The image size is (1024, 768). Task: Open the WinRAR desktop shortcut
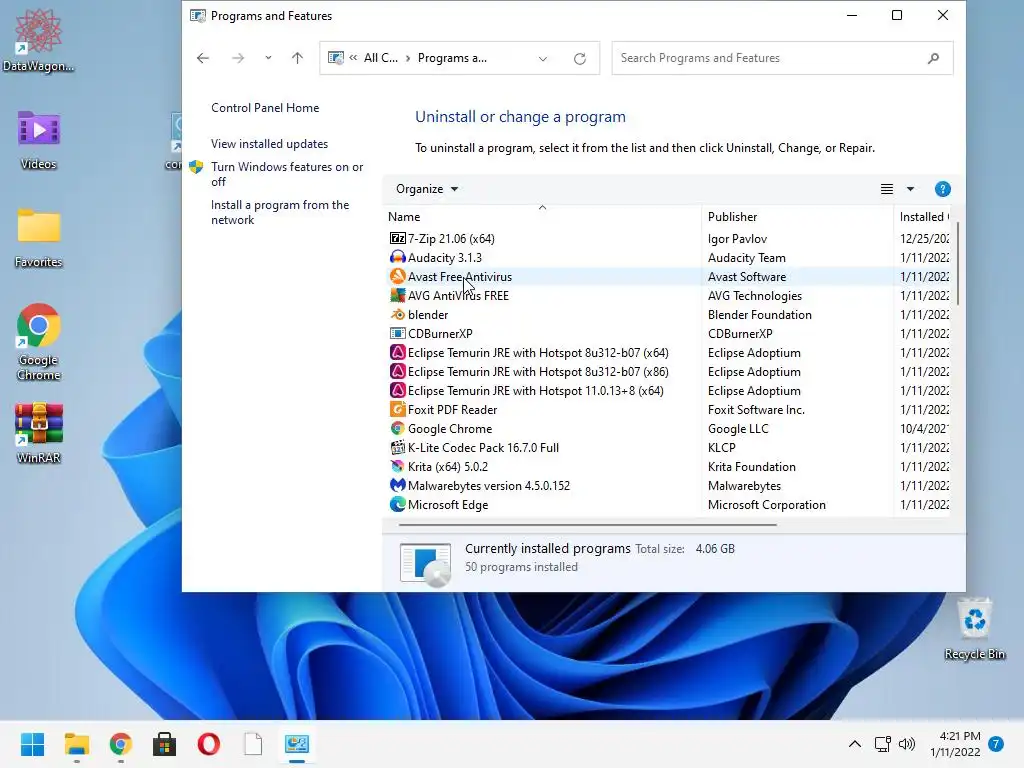point(39,434)
